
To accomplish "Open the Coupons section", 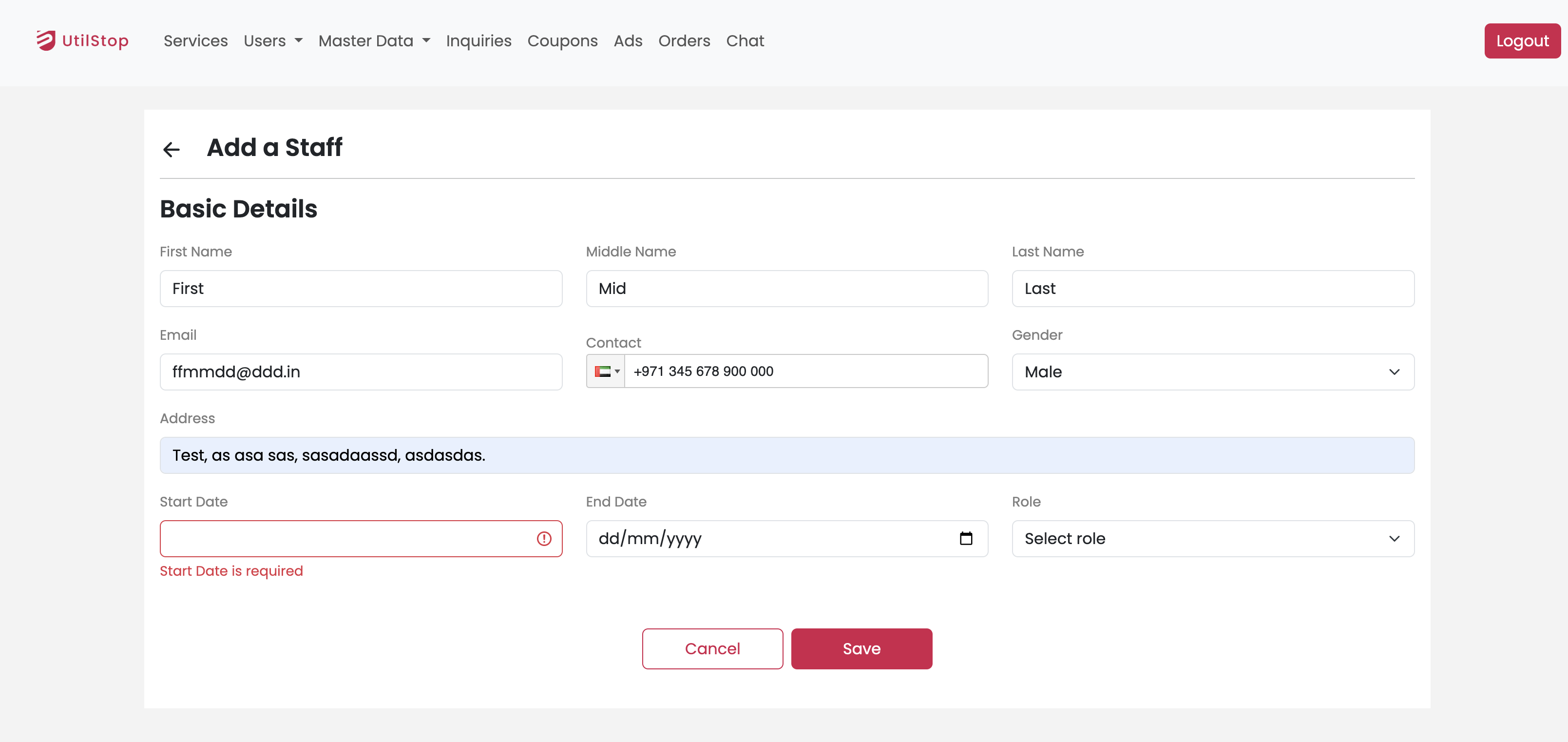I will pyautogui.click(x=562, y=41).
